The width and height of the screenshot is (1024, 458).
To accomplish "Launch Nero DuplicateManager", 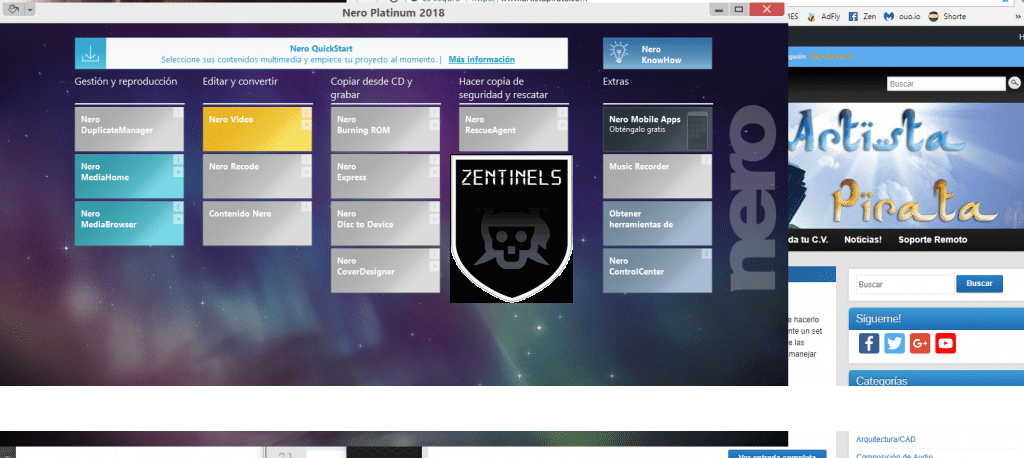I will click(129, 129).
